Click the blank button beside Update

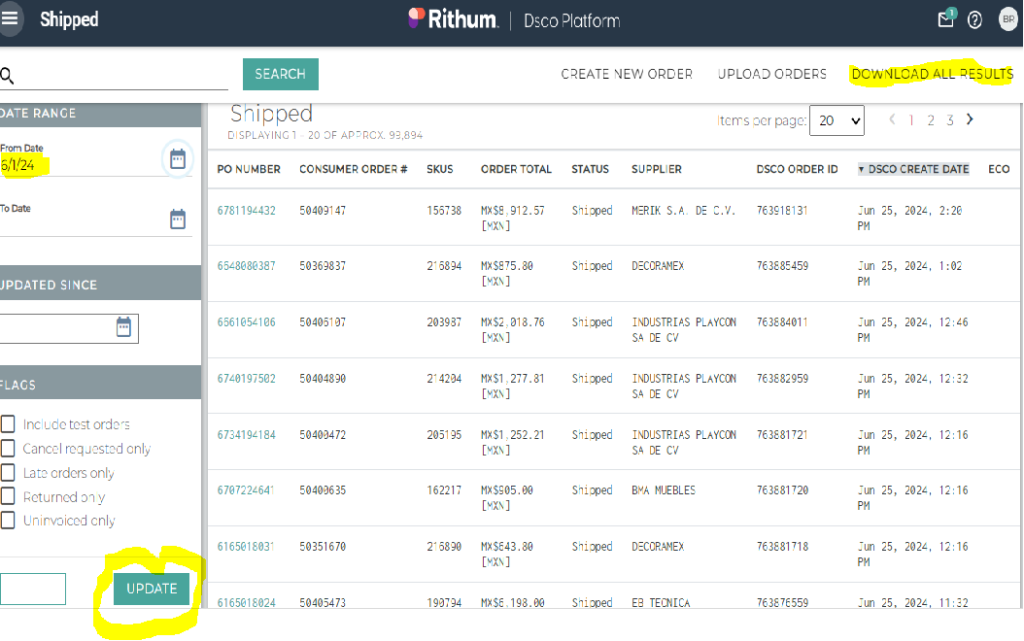(x=33, y=589)
